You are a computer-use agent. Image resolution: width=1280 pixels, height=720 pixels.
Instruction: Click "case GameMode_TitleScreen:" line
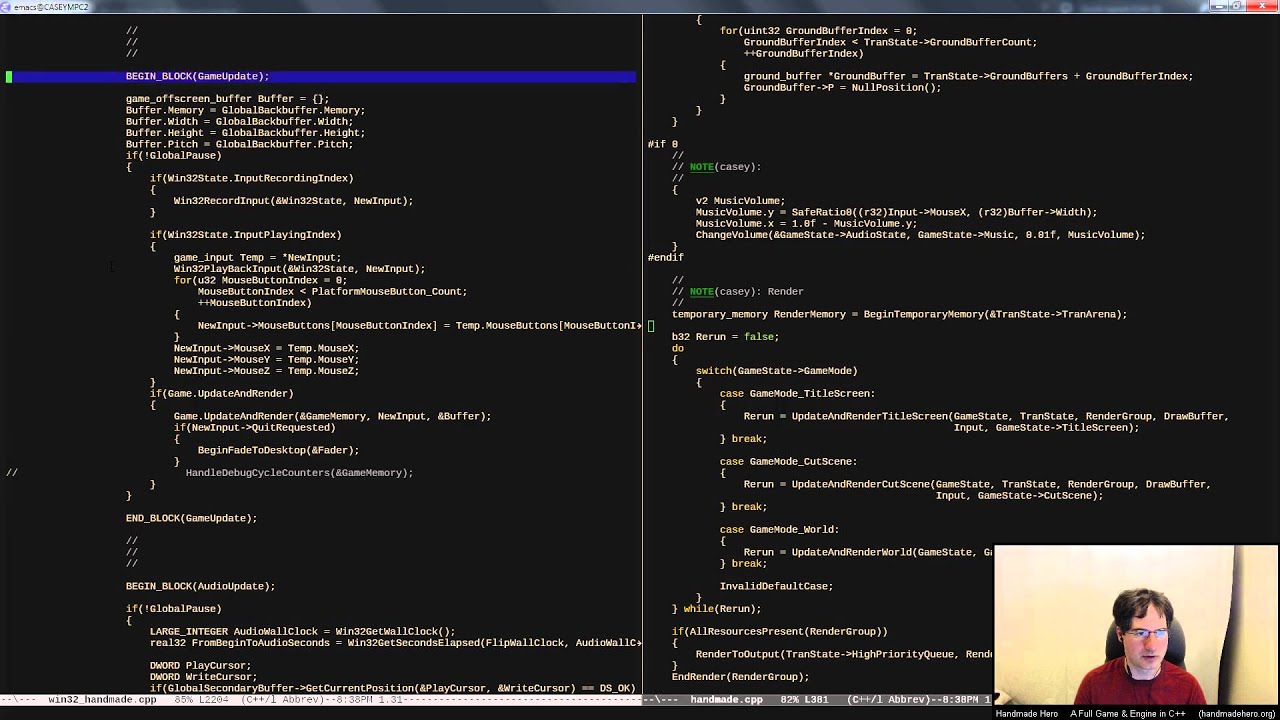pos(797,394)
